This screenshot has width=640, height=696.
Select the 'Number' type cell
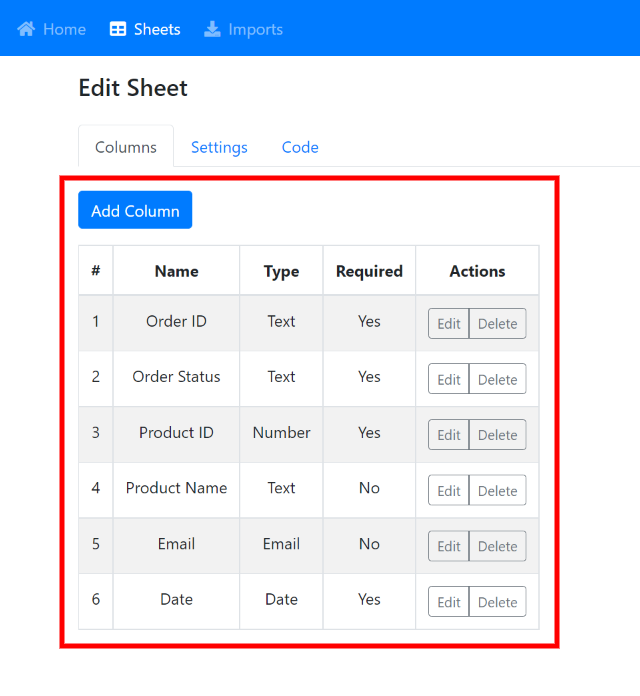click(x=281, y=433)
